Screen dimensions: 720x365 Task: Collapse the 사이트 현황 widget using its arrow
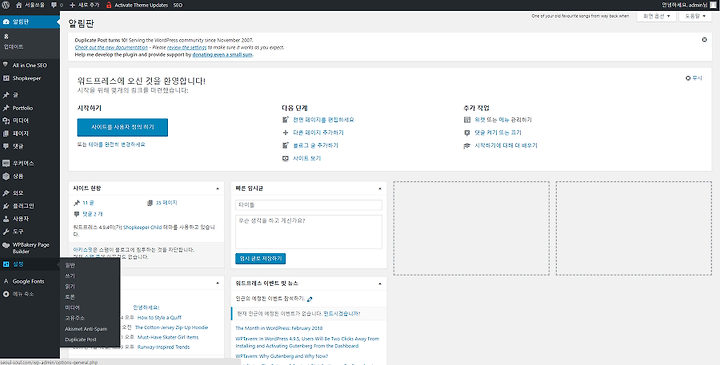[x=218, y=189]
